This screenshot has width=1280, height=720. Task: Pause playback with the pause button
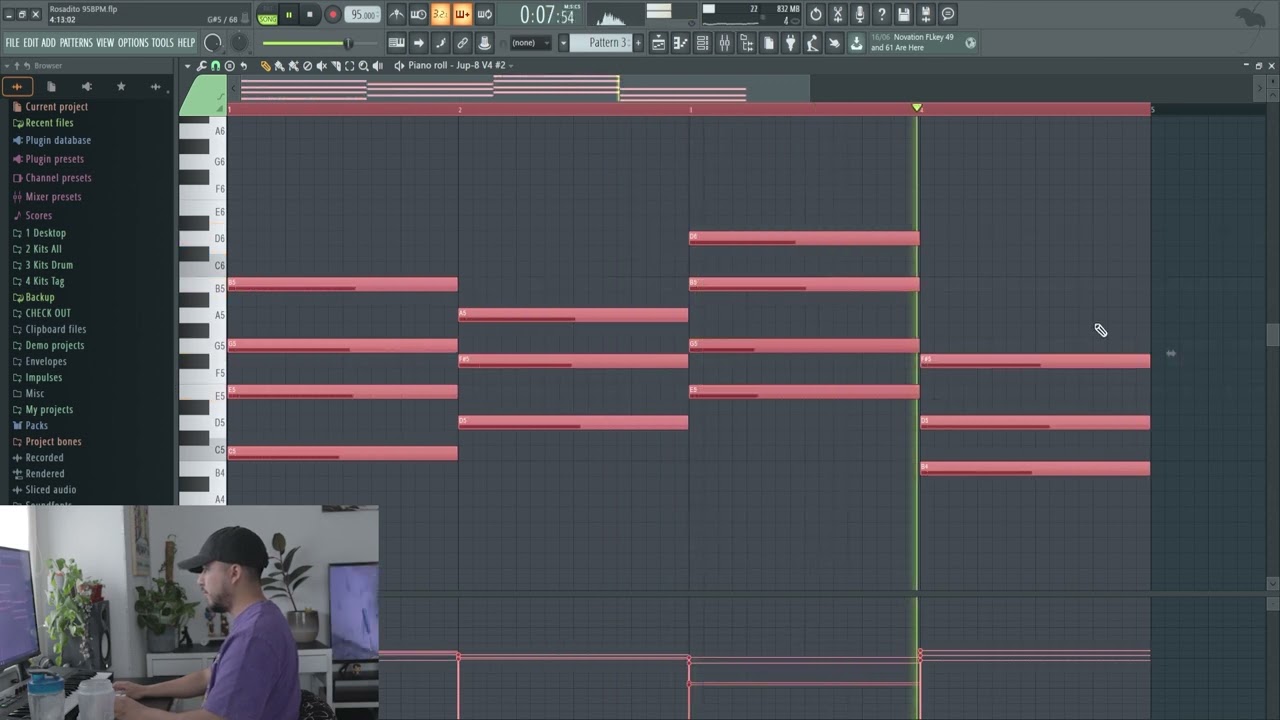click(289, 14)
